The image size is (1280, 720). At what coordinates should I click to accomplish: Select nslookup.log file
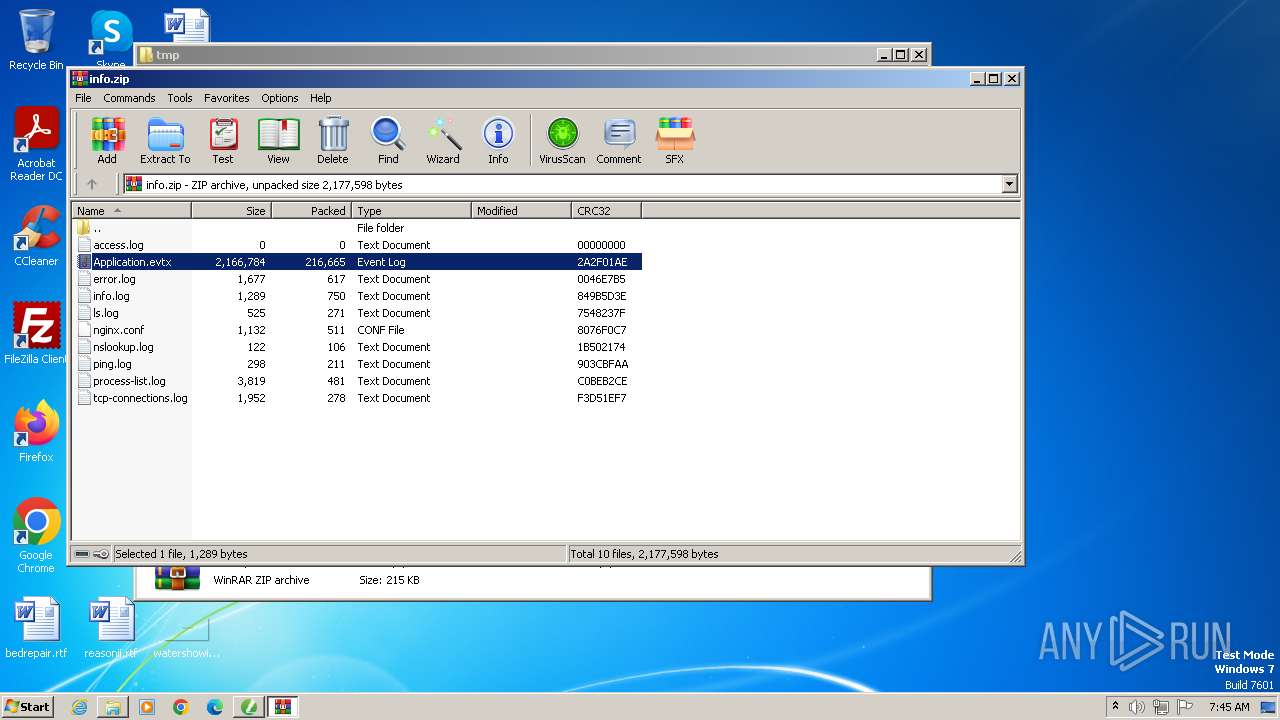pos(358,347)
